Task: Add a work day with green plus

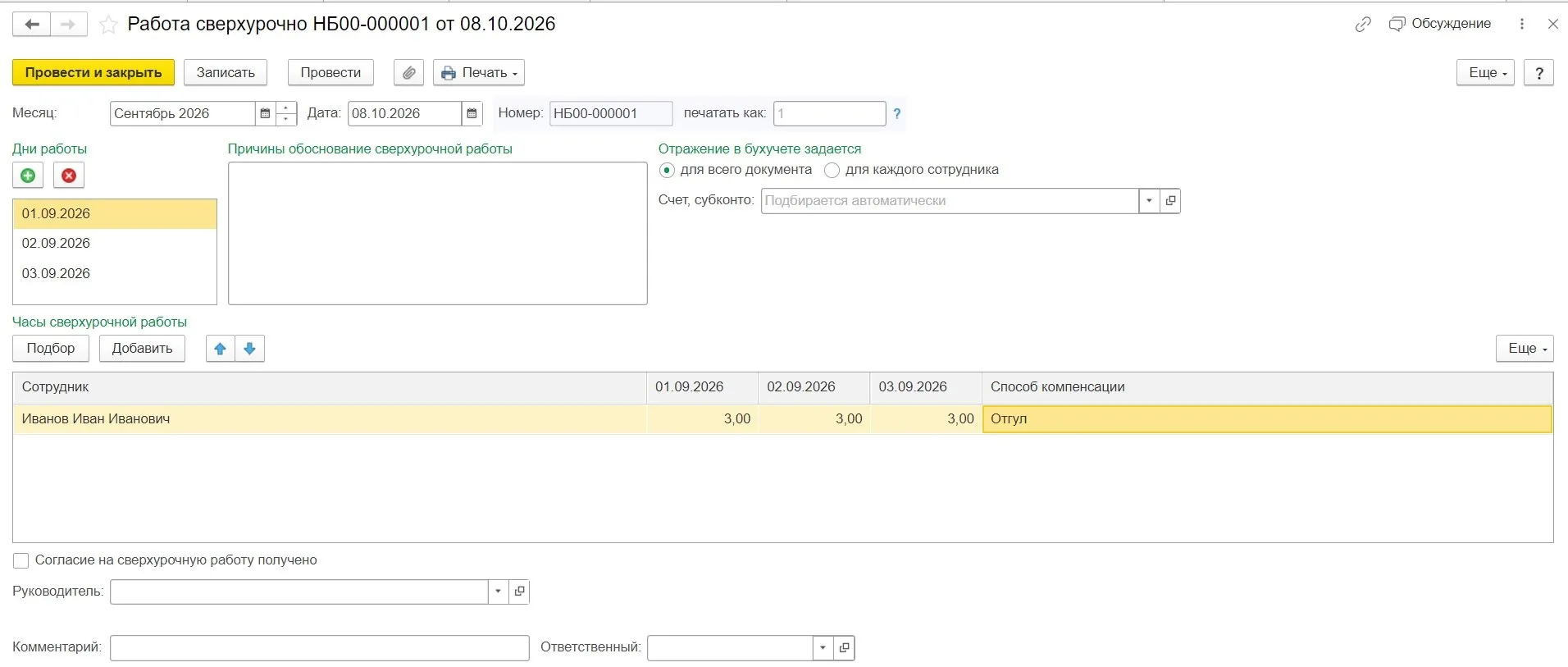Action: [28, 175]
